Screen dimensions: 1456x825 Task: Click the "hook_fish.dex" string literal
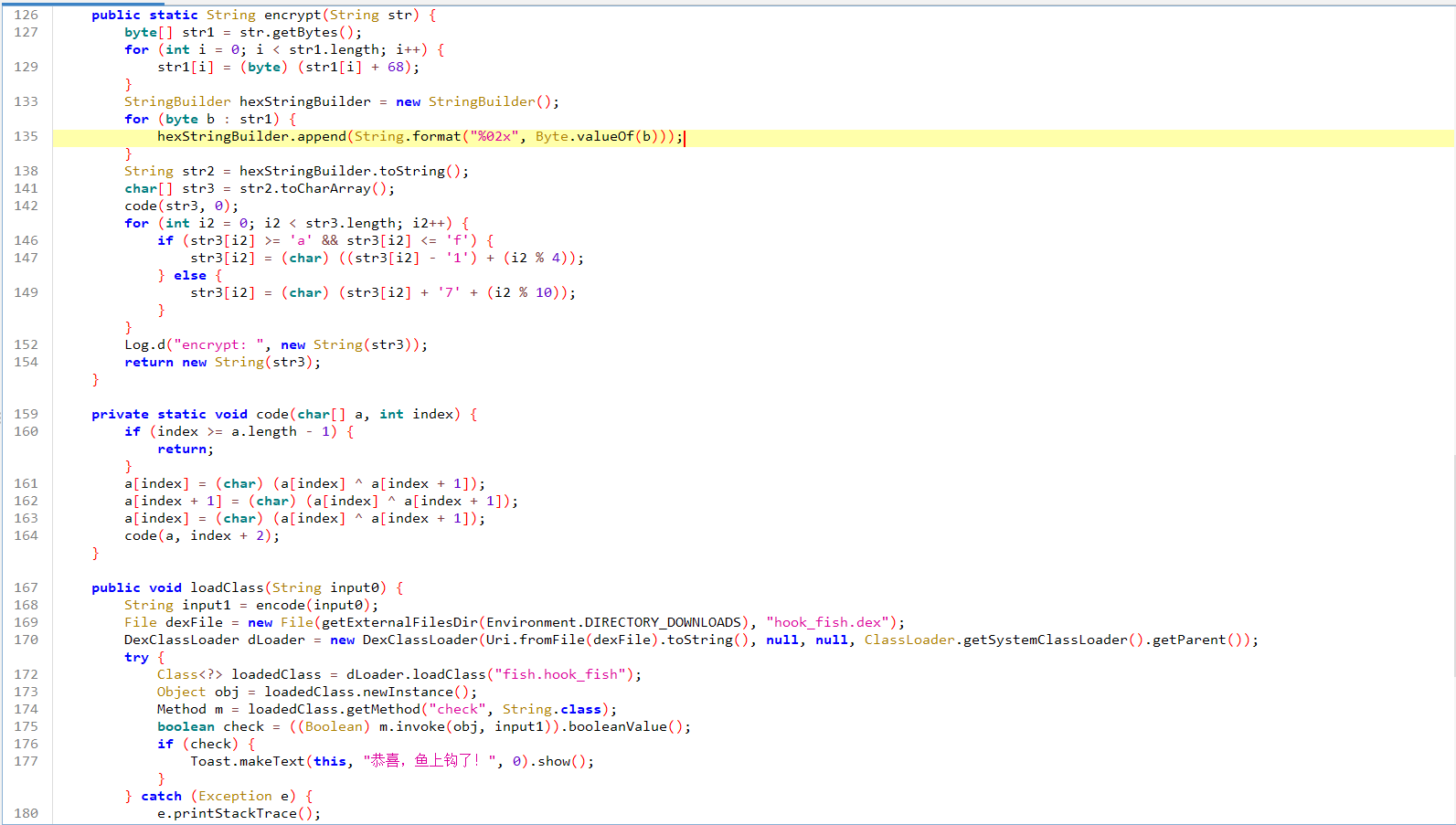click(828, 623)
